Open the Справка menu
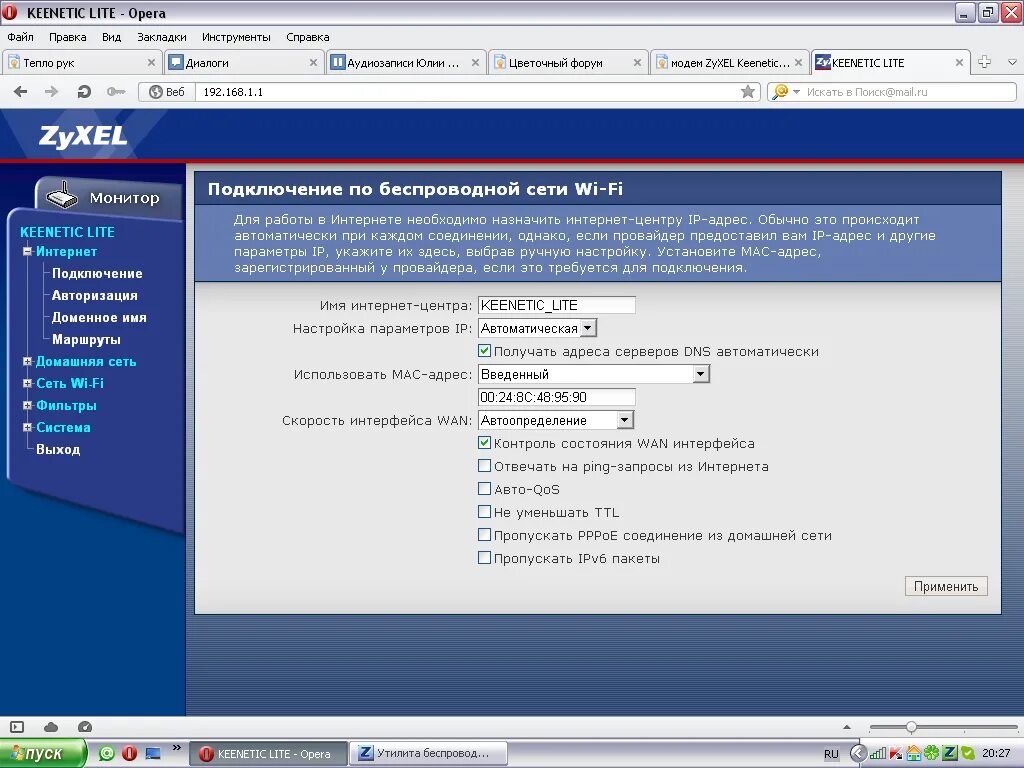This screenshot has height=768, width=1024. coord(308,37)
